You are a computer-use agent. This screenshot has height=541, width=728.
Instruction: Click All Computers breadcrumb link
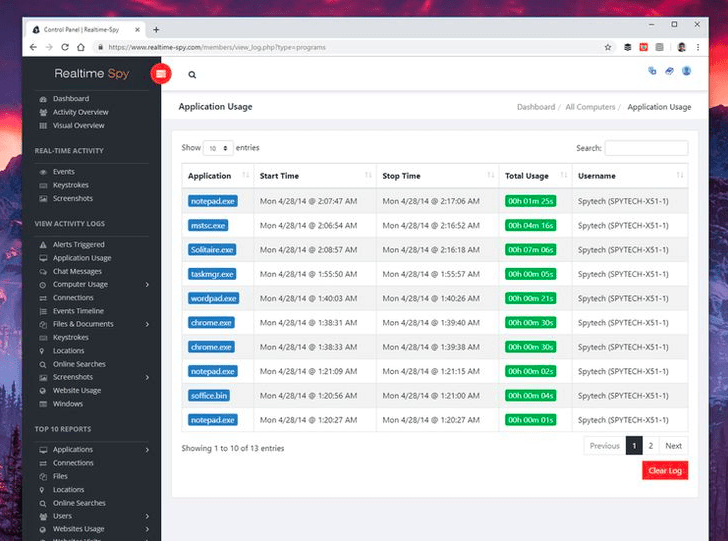pyautogui.click(x=590, y=107)
